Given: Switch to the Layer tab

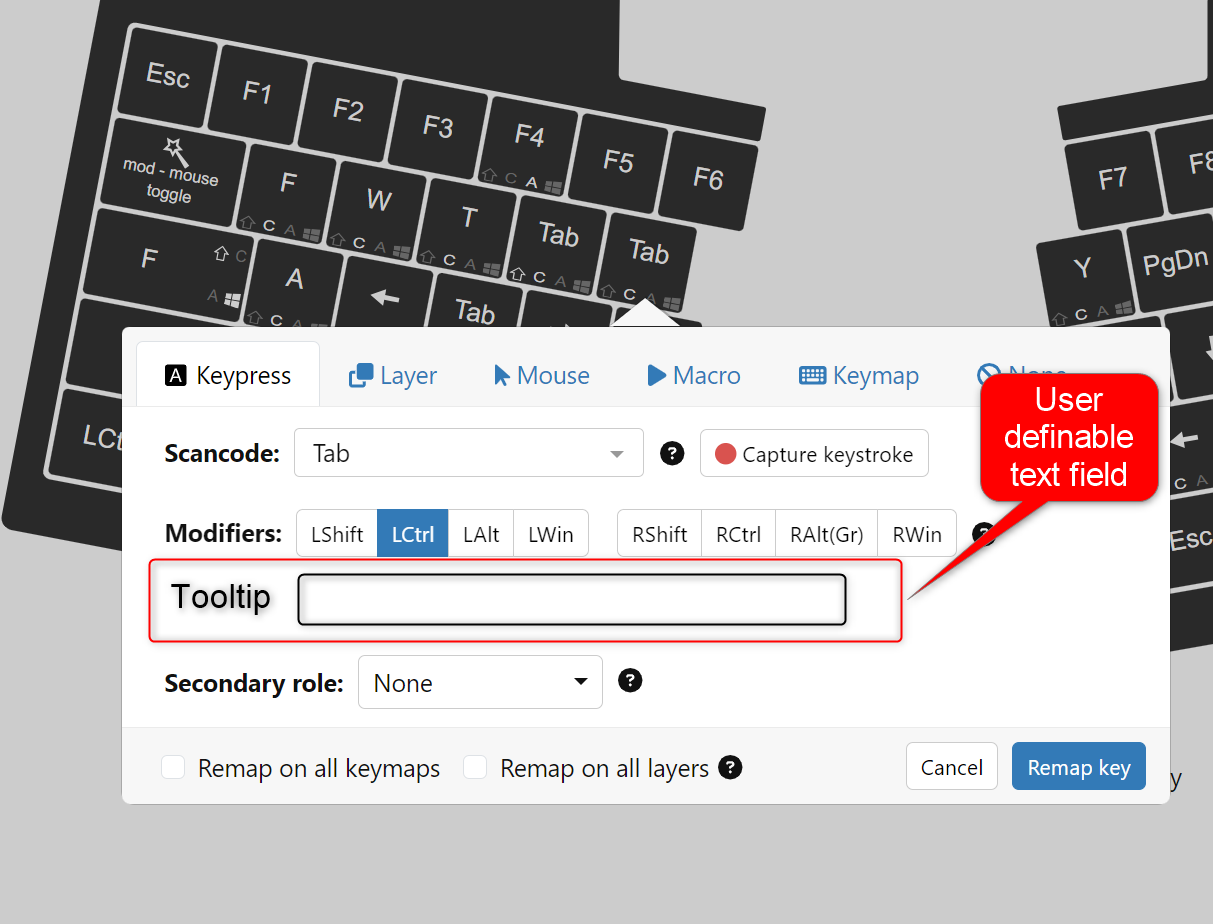Looking at the screenshot, I should pyautogui.click(x=393, y=376).
